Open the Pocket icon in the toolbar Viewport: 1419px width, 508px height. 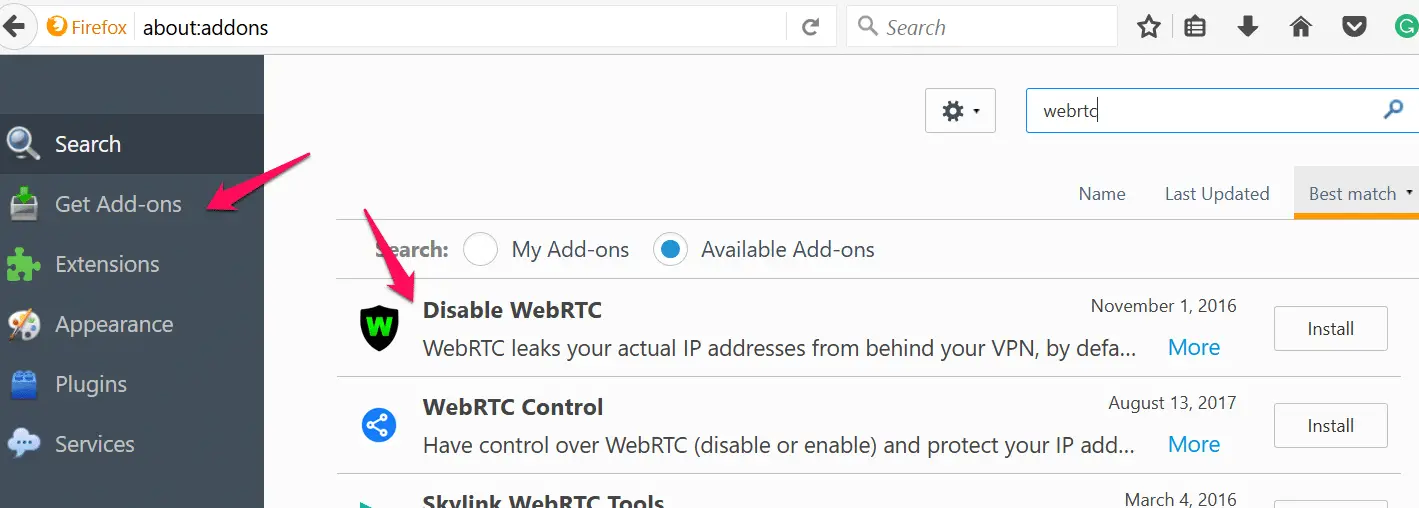click(1354, 27)
